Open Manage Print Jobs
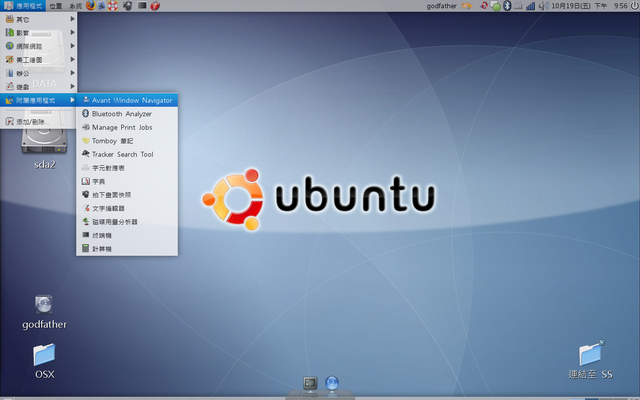This screenshot has height=400, width=640. coord(127,127)
